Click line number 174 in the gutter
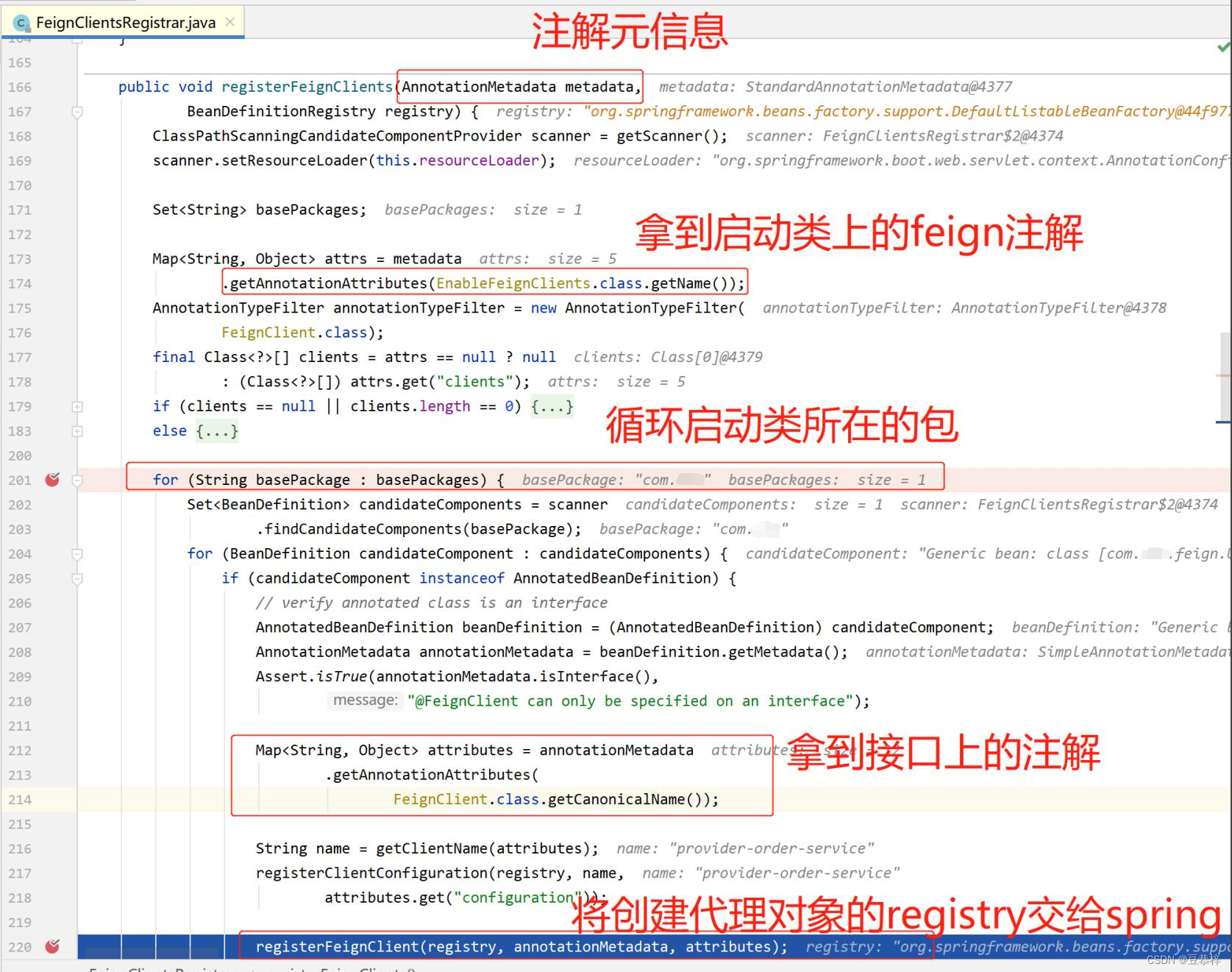The width and height of the screenshot is (1232, 972). click(x=20, y=284)
